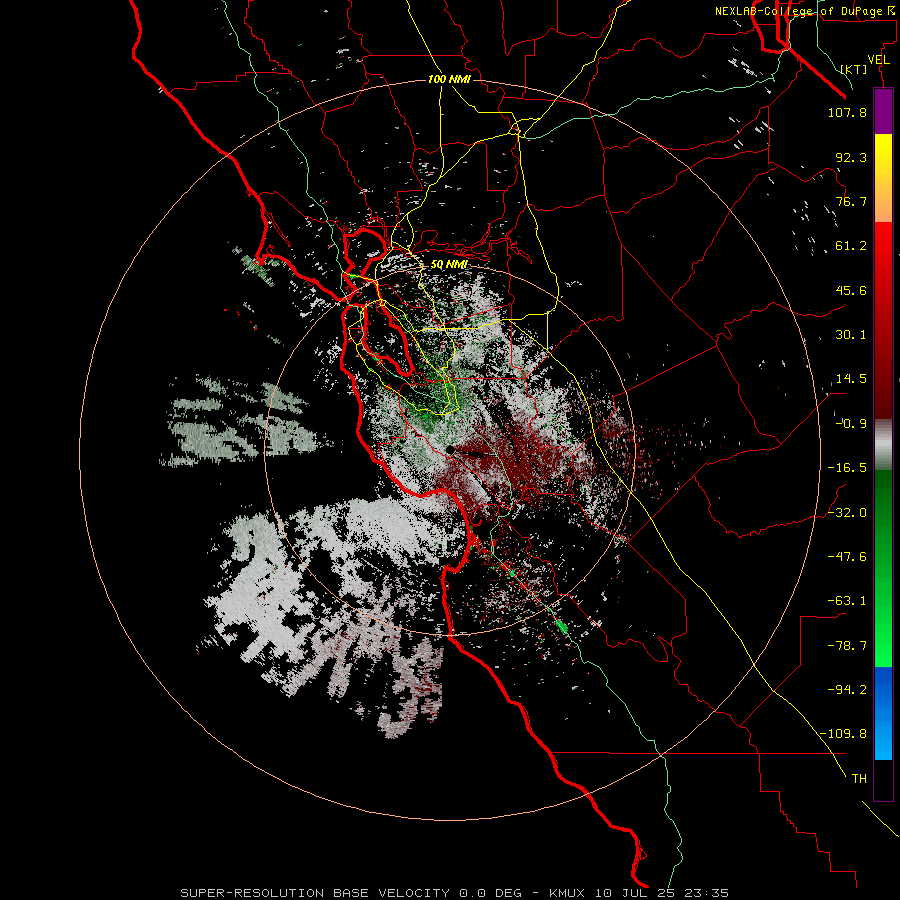The height and width of the screenshot is (900, 900).
Task: Click the 10 JUL 25 date in caption
Action: coord(635,893)
